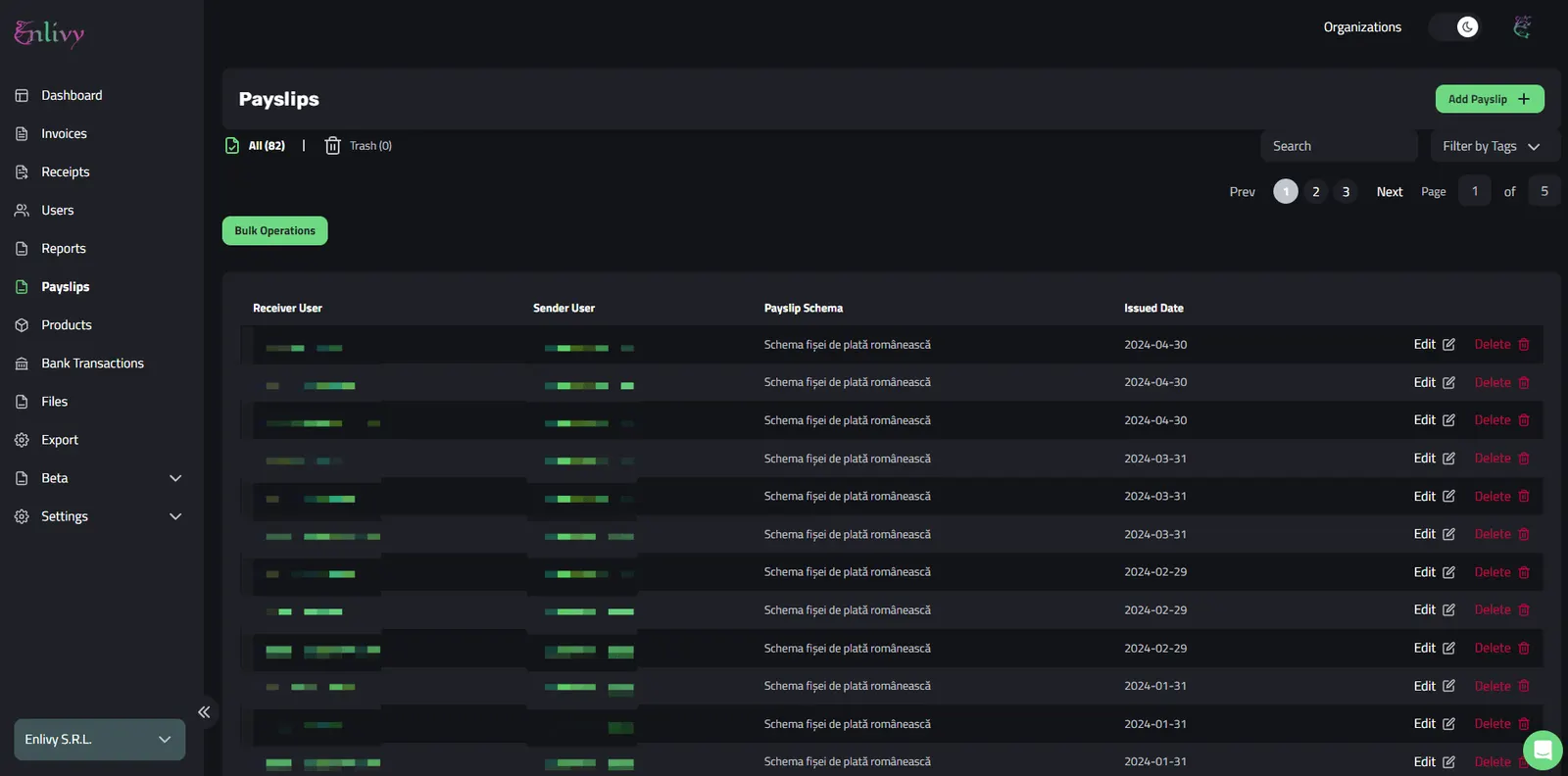Click Edit icon for first 2024-04-30 payslip
The image size is (1568, 776).
[x=1448, y=344]
